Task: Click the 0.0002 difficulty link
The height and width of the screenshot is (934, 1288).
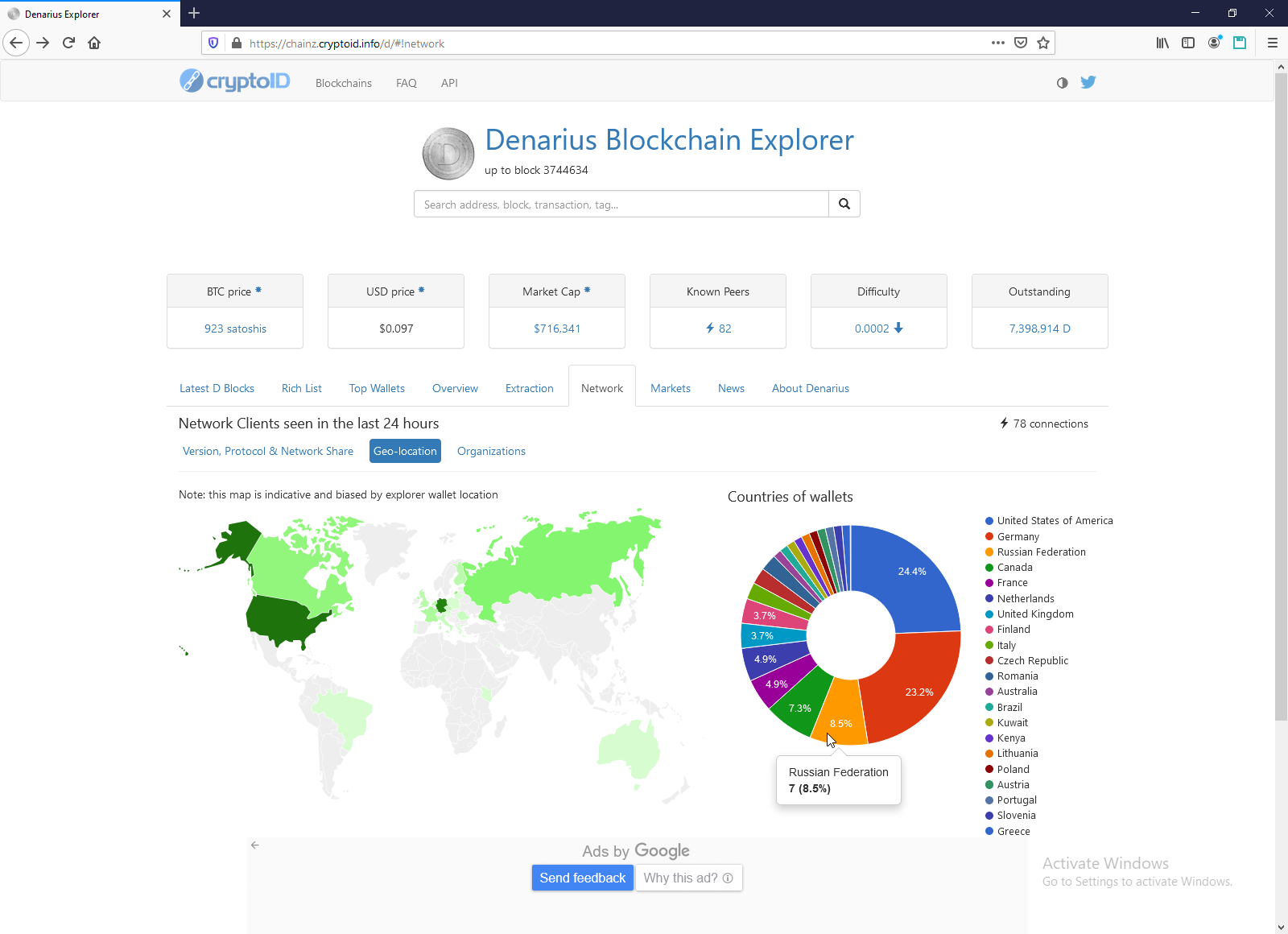Action: click(x=879, y=329)
